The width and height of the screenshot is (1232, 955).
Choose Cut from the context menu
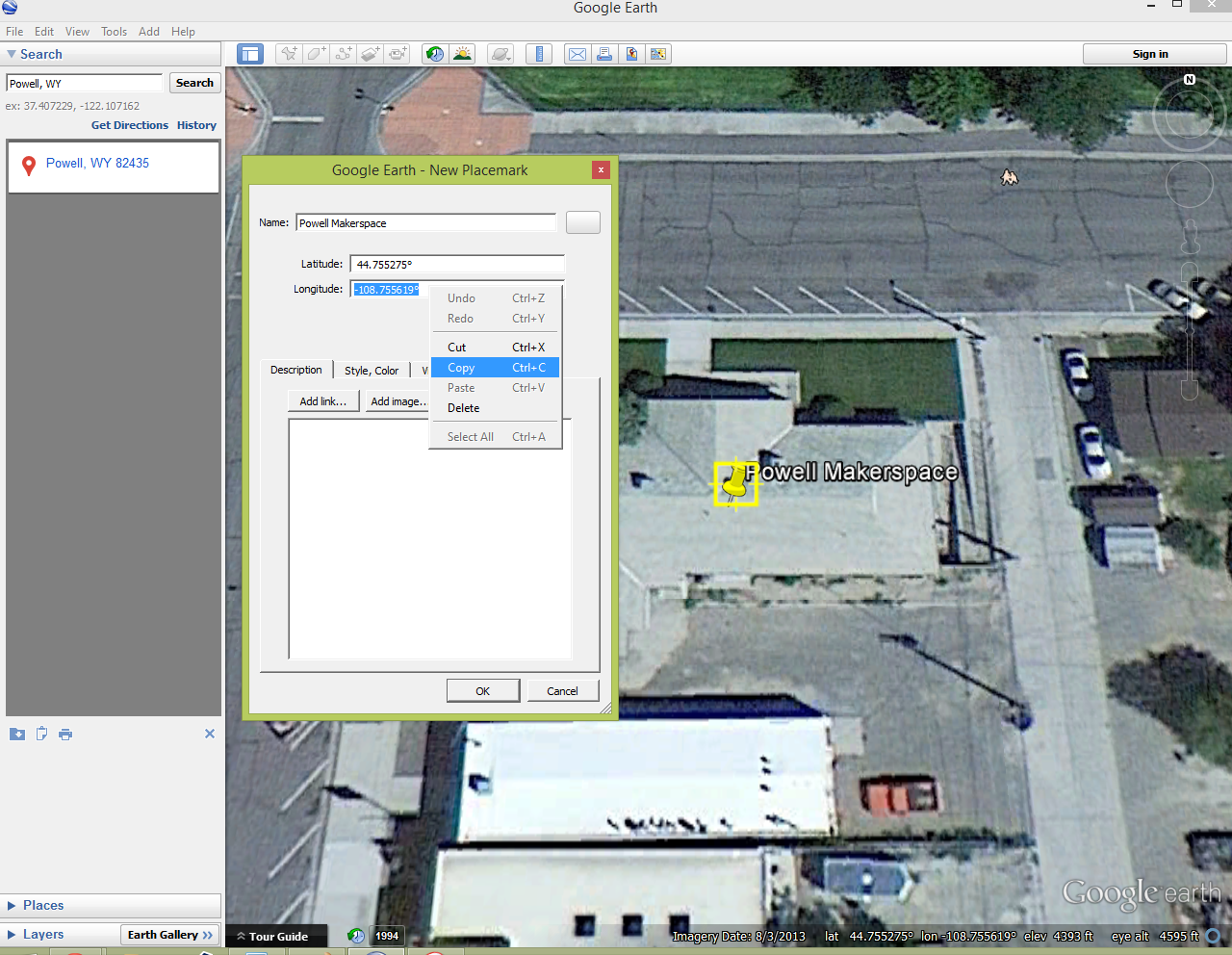[495, 348]
